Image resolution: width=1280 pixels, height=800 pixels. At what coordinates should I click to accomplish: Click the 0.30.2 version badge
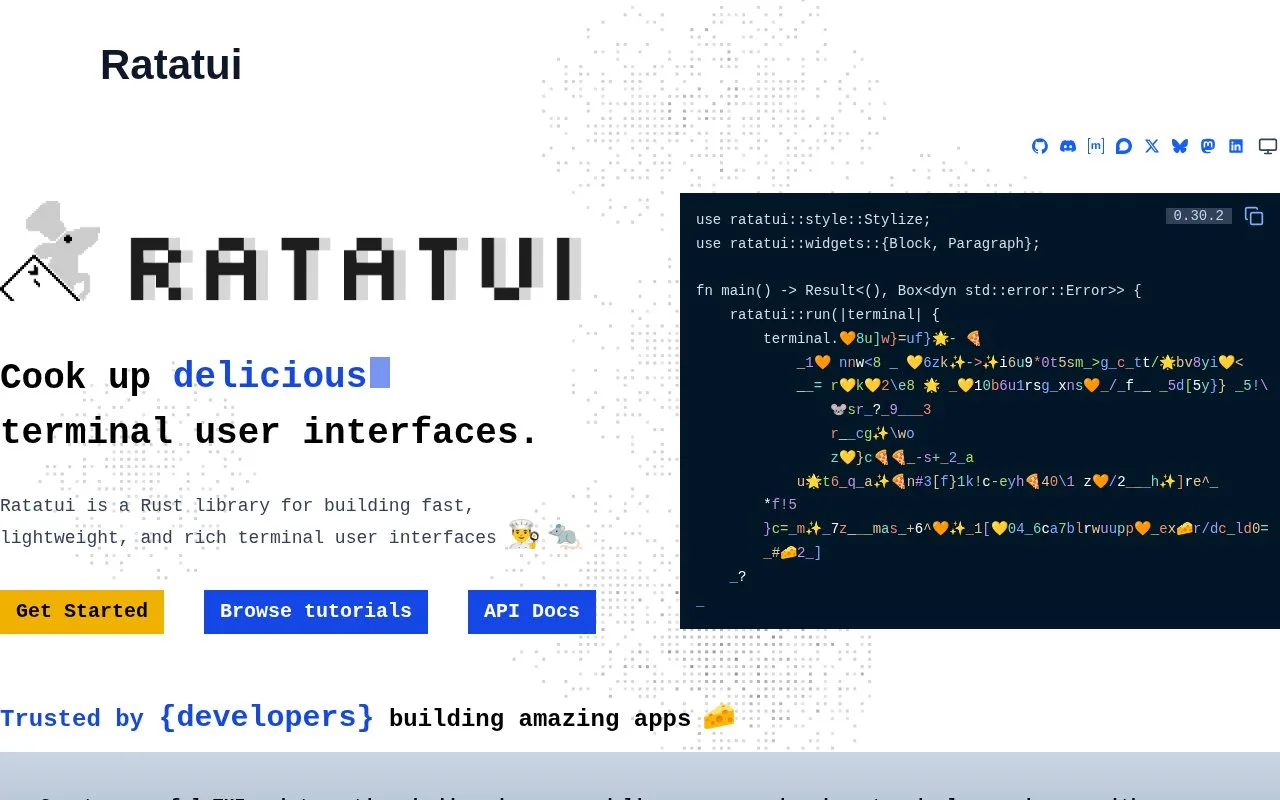[x=1199, y=216]
